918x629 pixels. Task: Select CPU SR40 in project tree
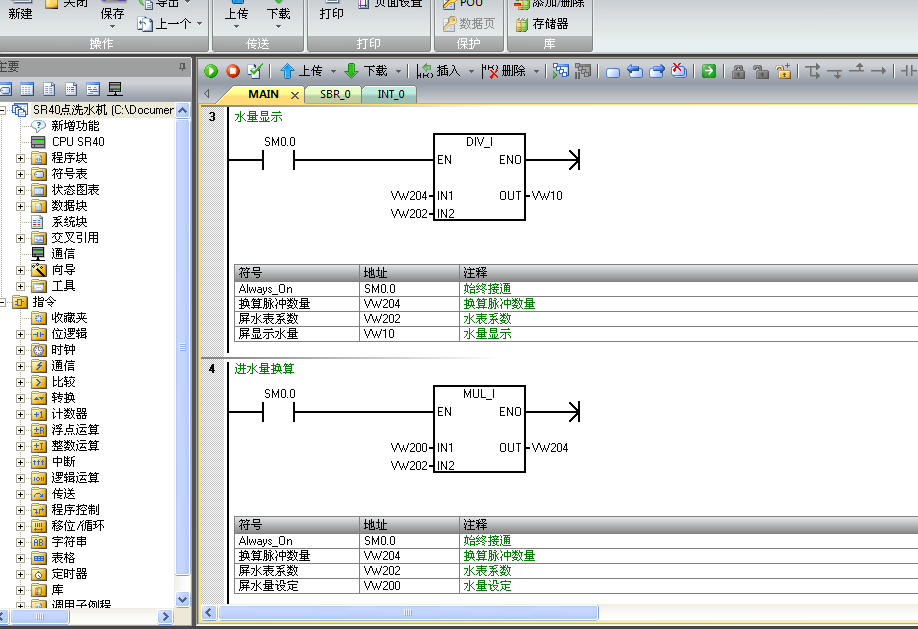coord(78,142)
